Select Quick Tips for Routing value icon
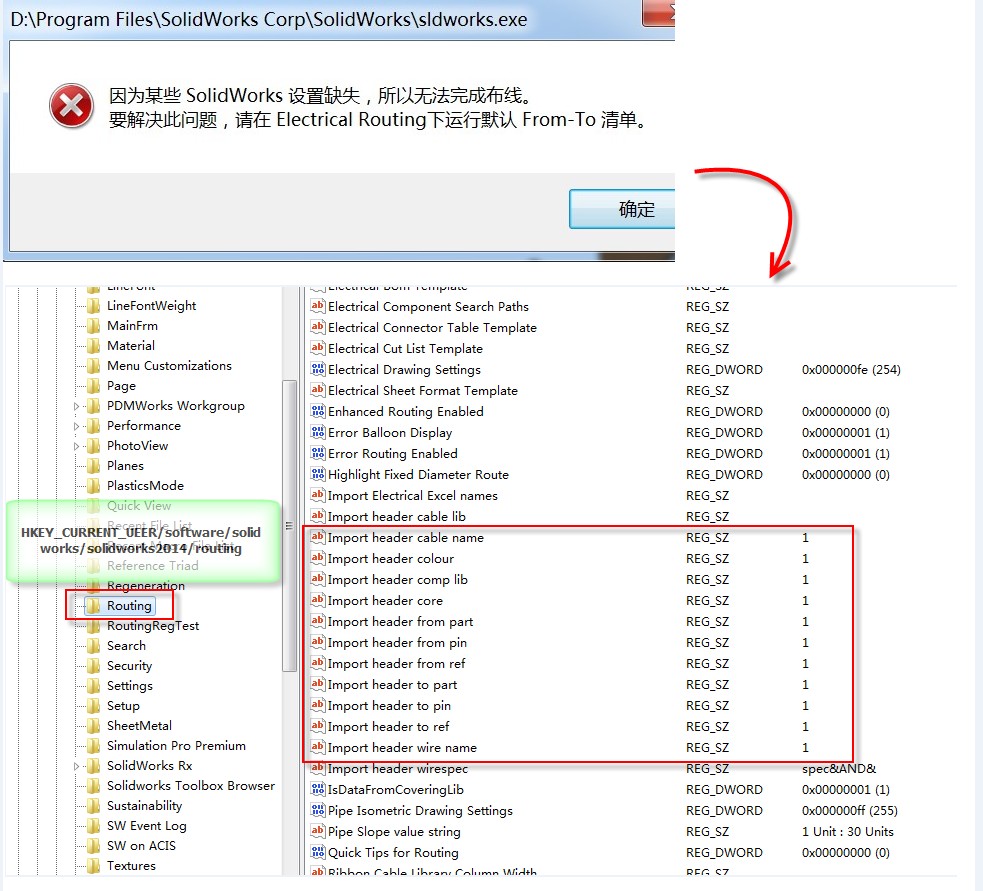 [318, 853]
